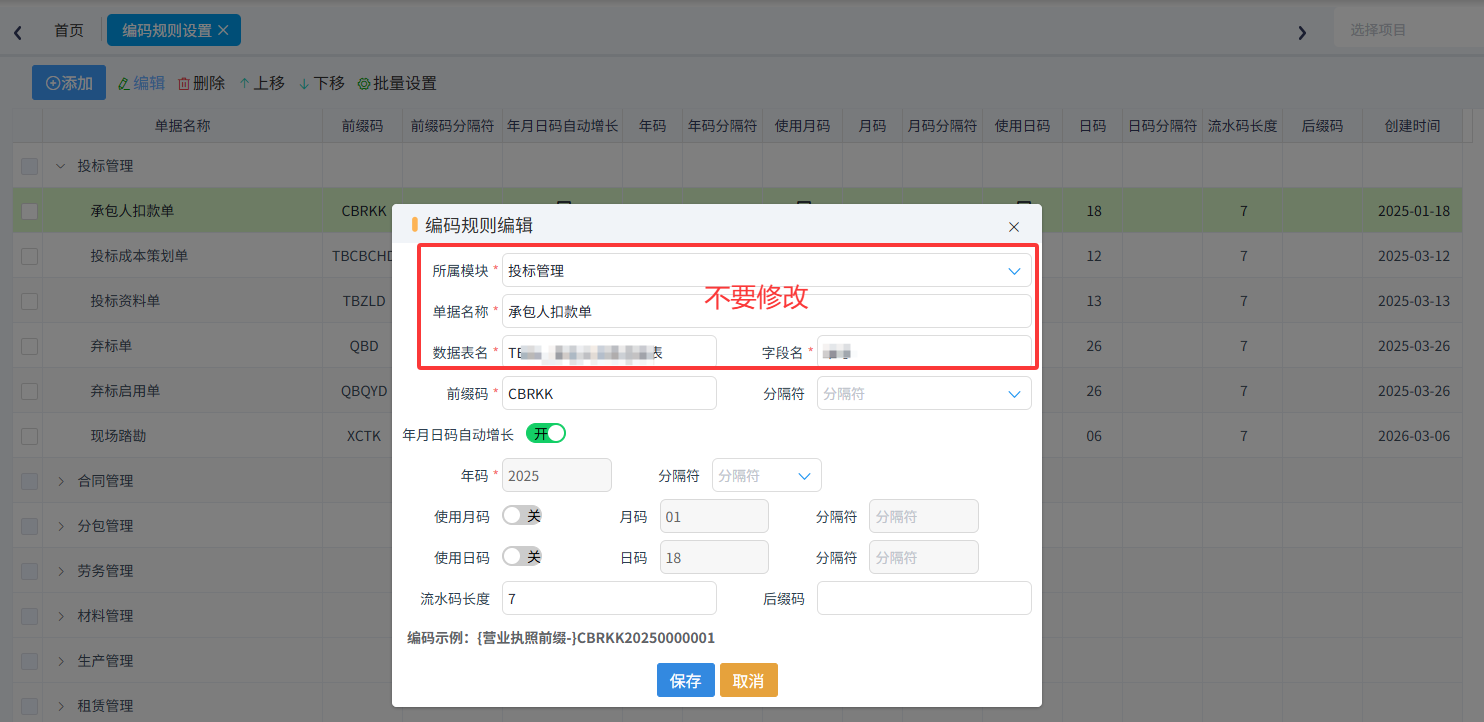
Task: Click the left tab-scroll arrow
Action: click(18, 32)
